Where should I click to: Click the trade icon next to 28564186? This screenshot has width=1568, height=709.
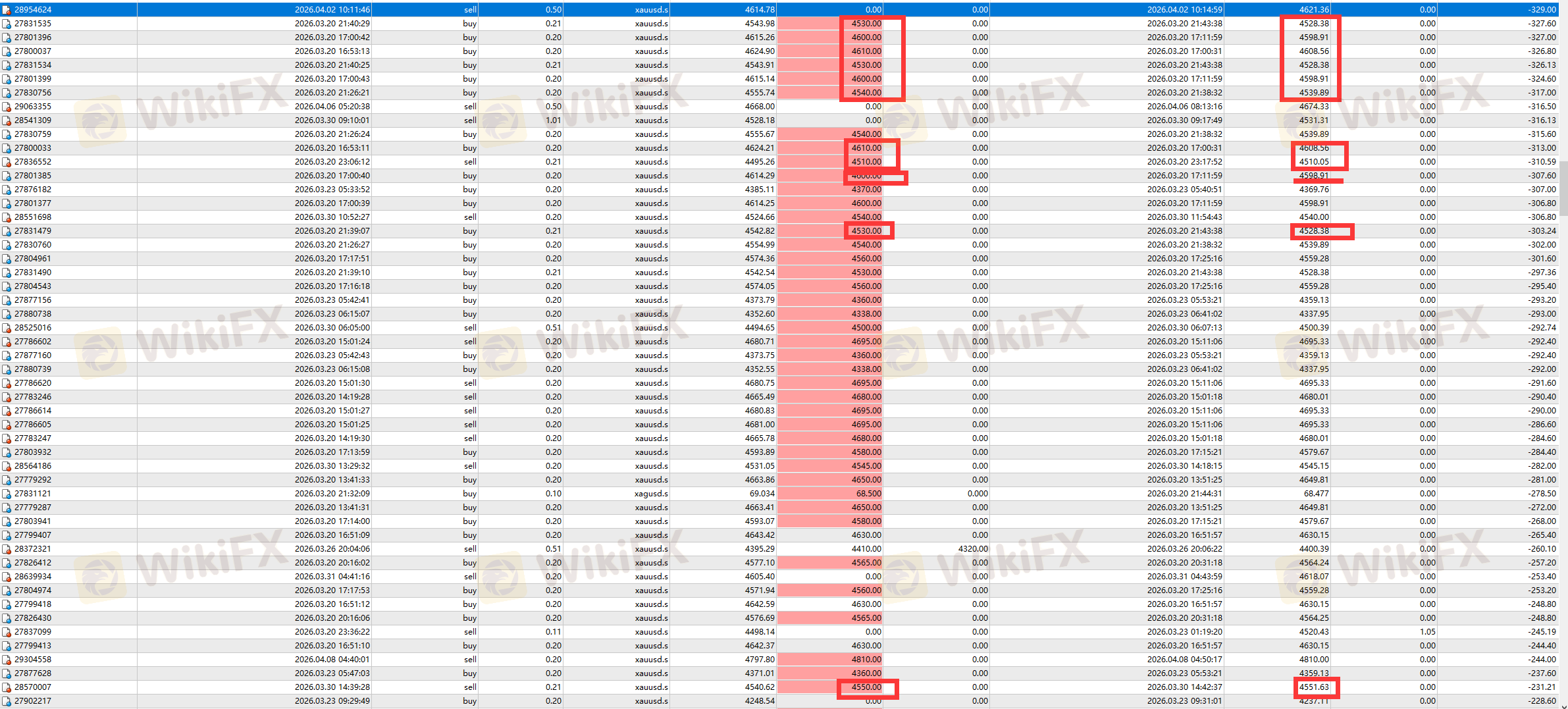(x=7, y=466)
